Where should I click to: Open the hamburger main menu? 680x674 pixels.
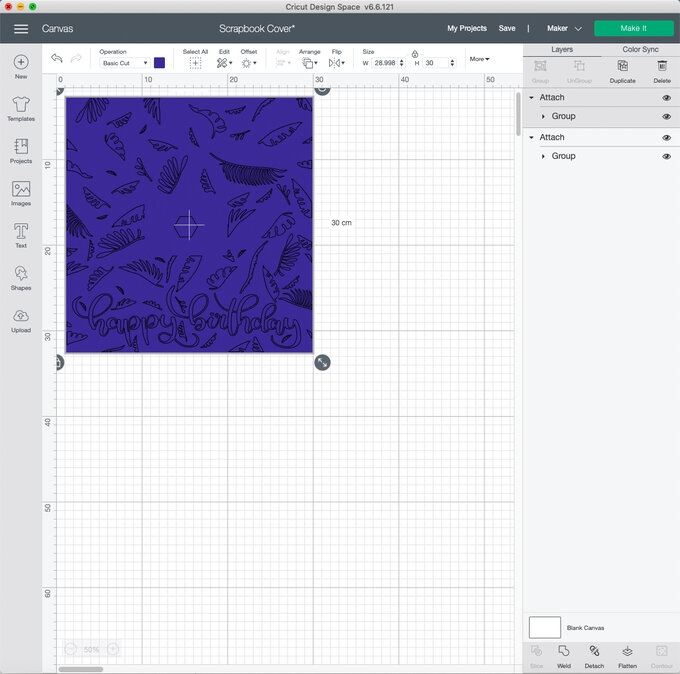point(21,29)
